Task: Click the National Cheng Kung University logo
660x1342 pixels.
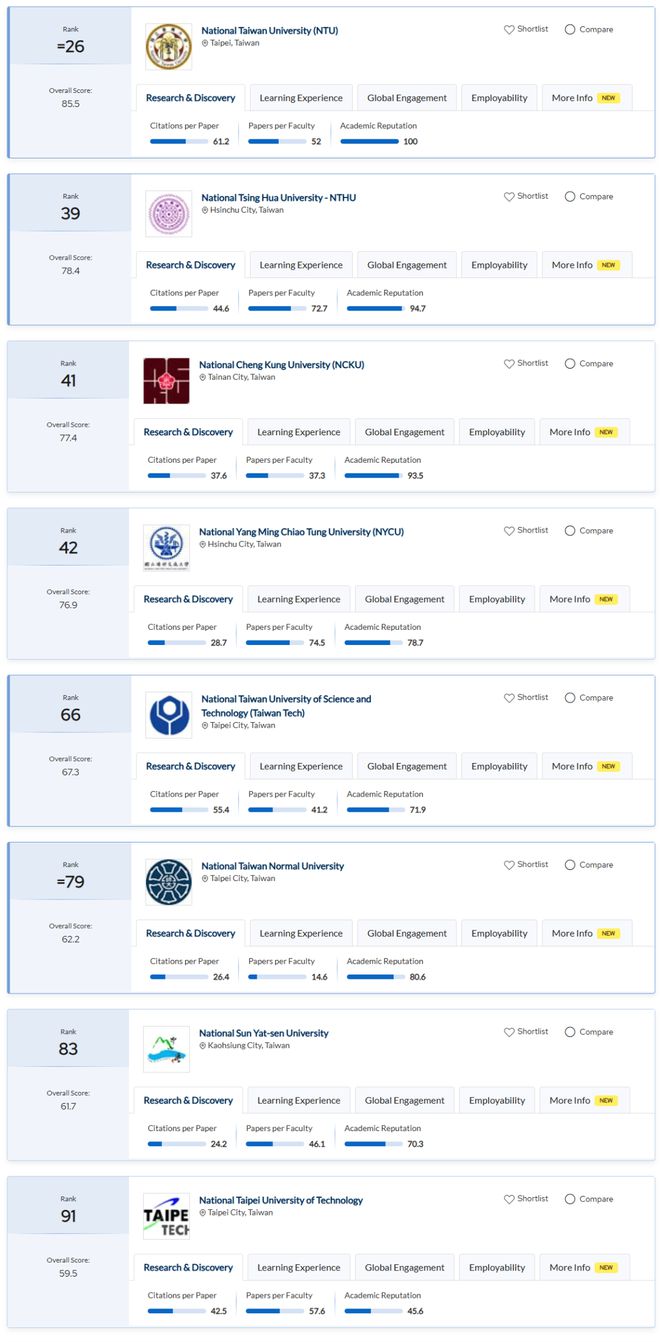Action: coord(166,381)
